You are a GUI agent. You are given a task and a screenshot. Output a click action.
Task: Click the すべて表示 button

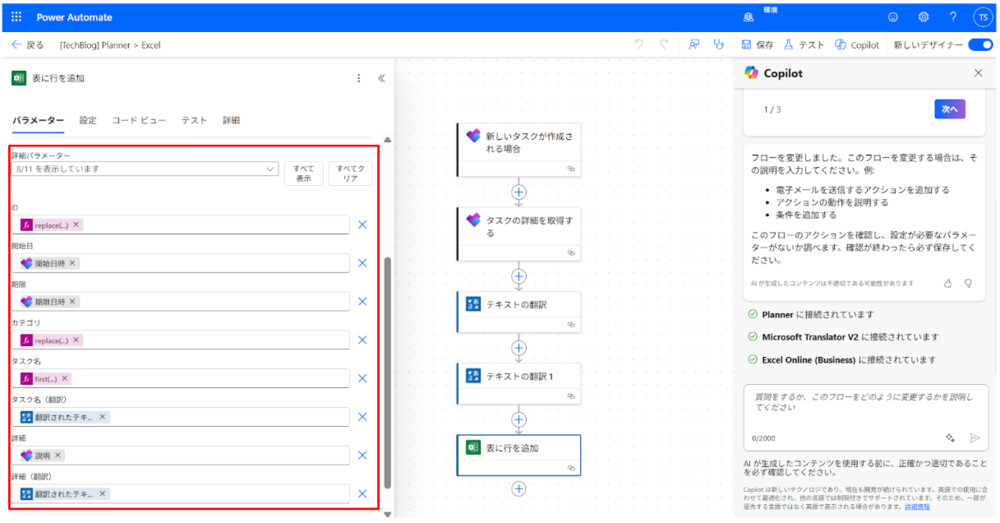tap(303, 174)
